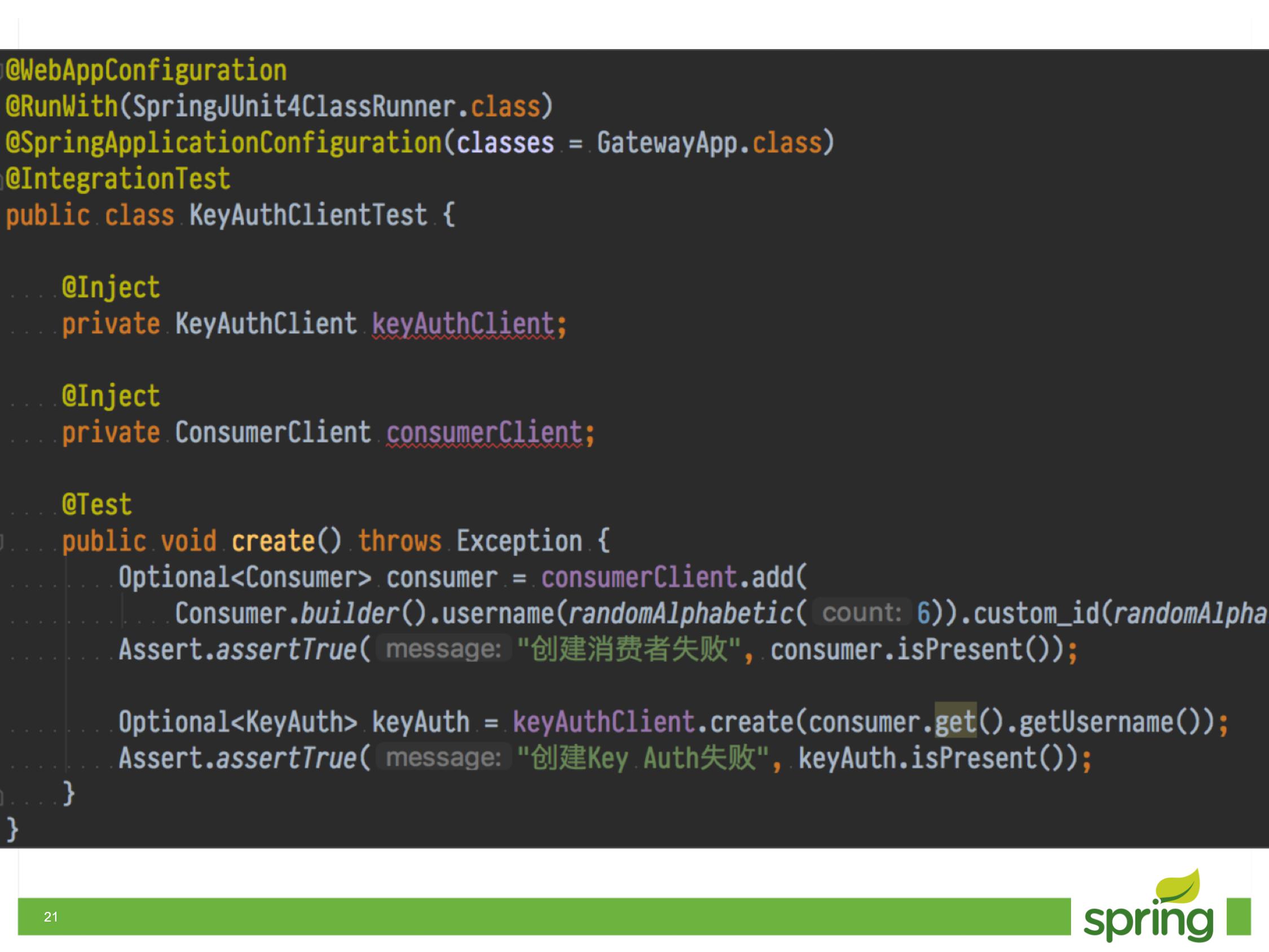Click the create method name
Screen dimensions: 1269x952
click(x=273, y=541)
